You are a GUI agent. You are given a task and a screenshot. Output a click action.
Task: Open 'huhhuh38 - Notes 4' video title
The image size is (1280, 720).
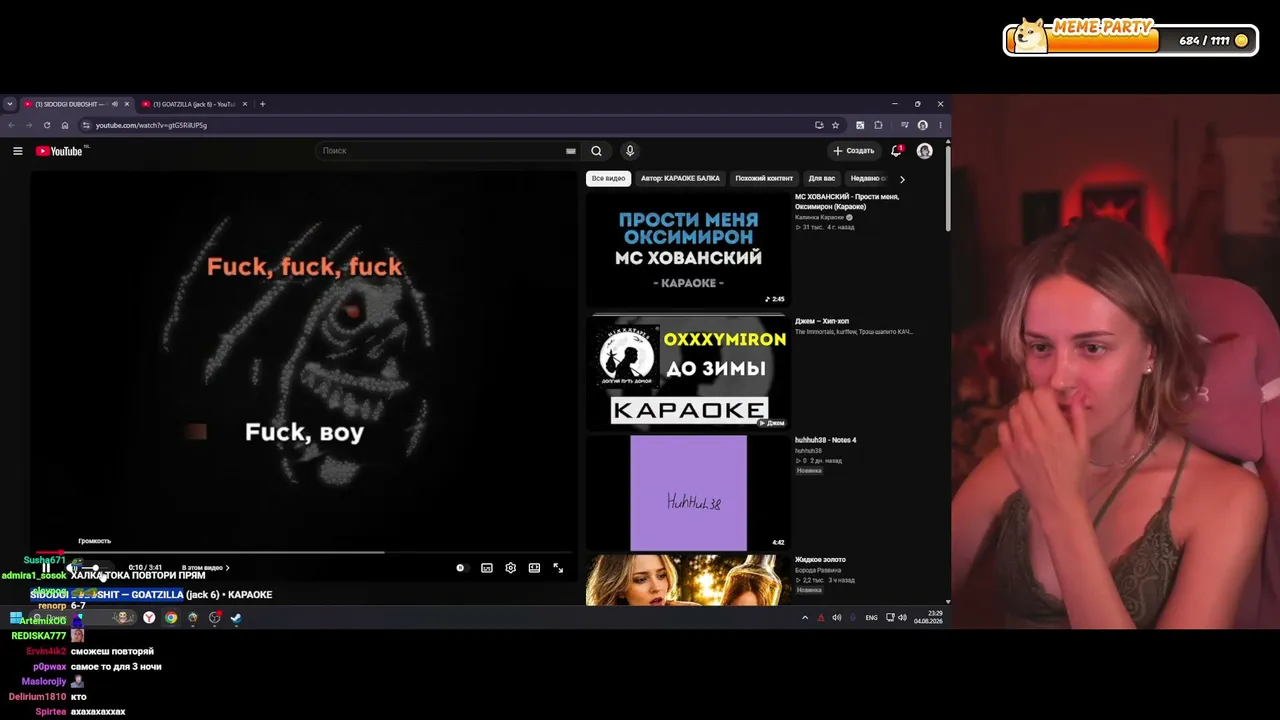pyautogui.click(x=826, y=440)
